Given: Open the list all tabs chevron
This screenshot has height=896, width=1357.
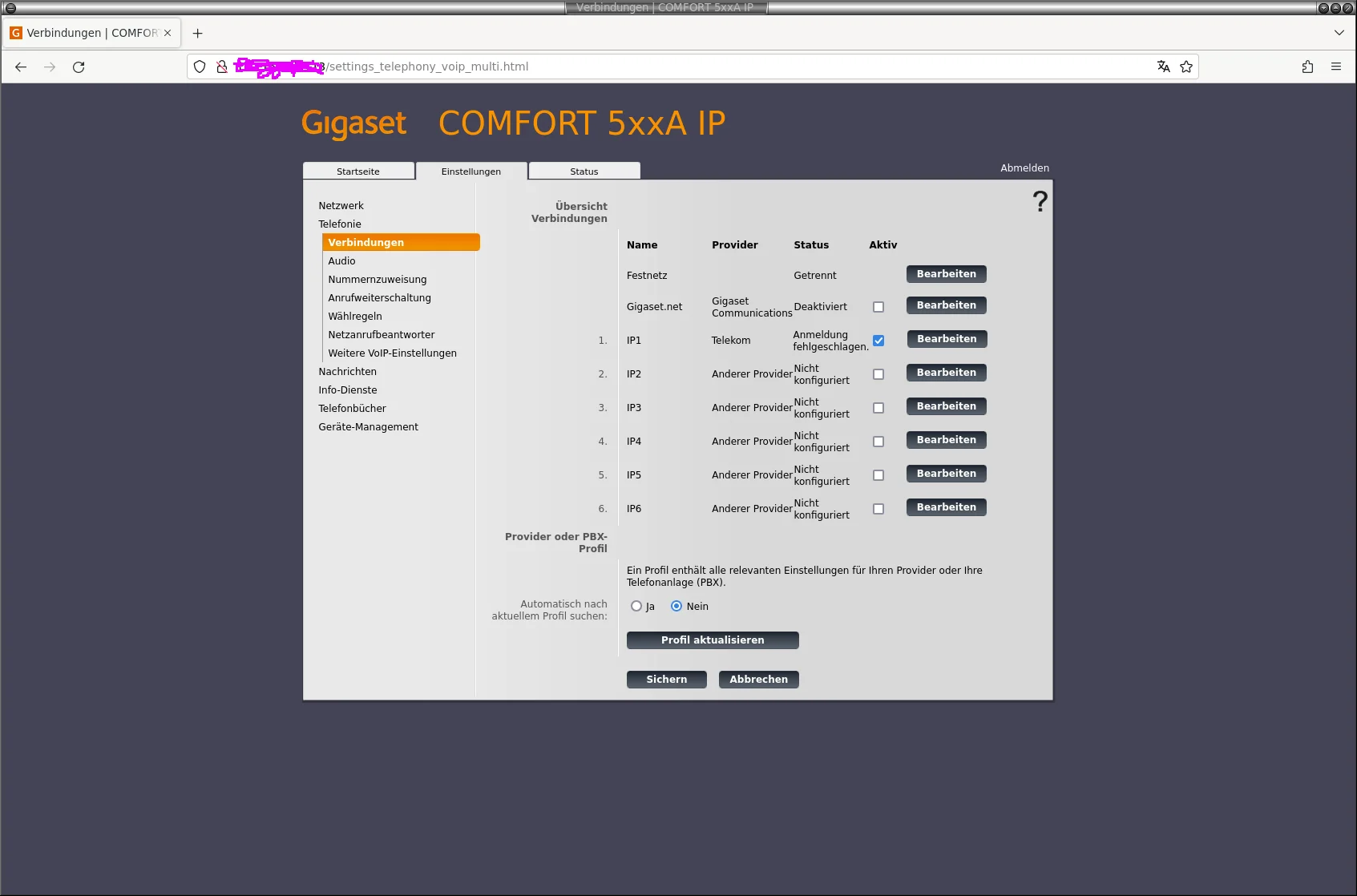Looking at the screenshot, I should click(x=1339, y=33).
